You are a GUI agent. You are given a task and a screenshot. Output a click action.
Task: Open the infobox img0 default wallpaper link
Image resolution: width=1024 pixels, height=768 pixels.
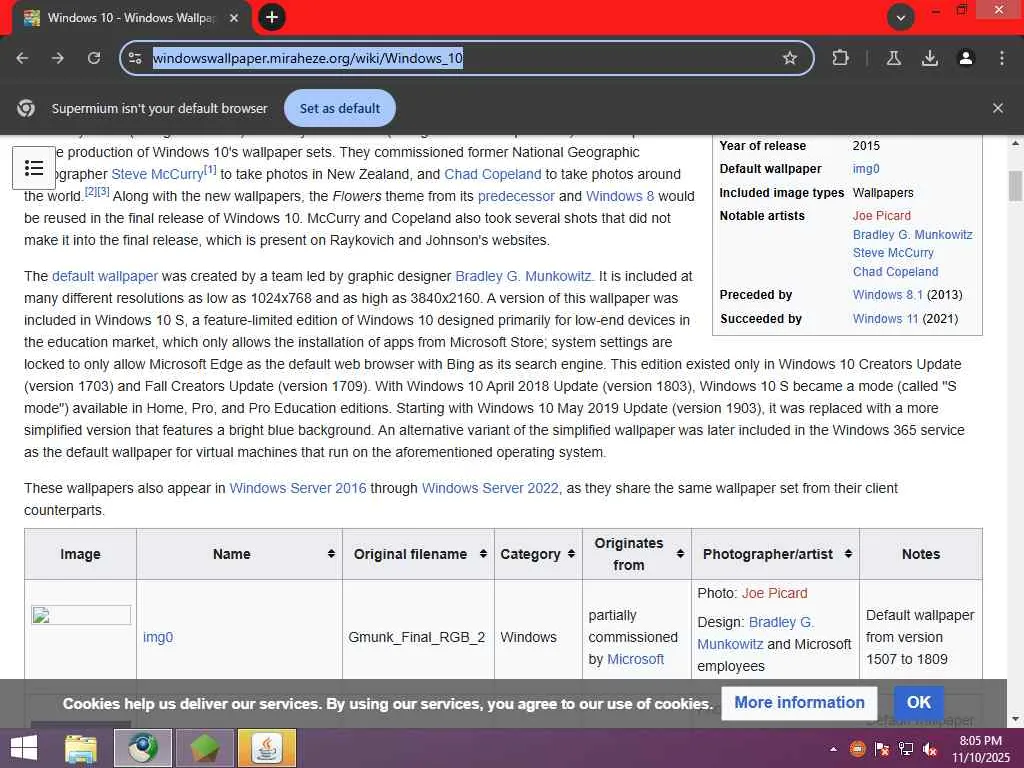pos(866,168)
